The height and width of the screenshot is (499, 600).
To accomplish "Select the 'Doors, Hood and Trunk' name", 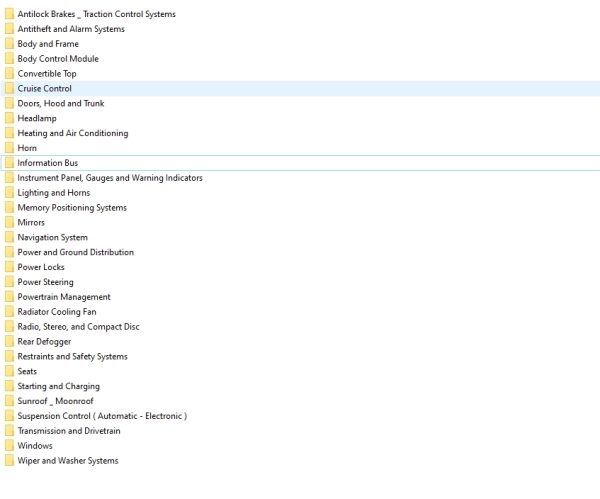I will 61,104.
